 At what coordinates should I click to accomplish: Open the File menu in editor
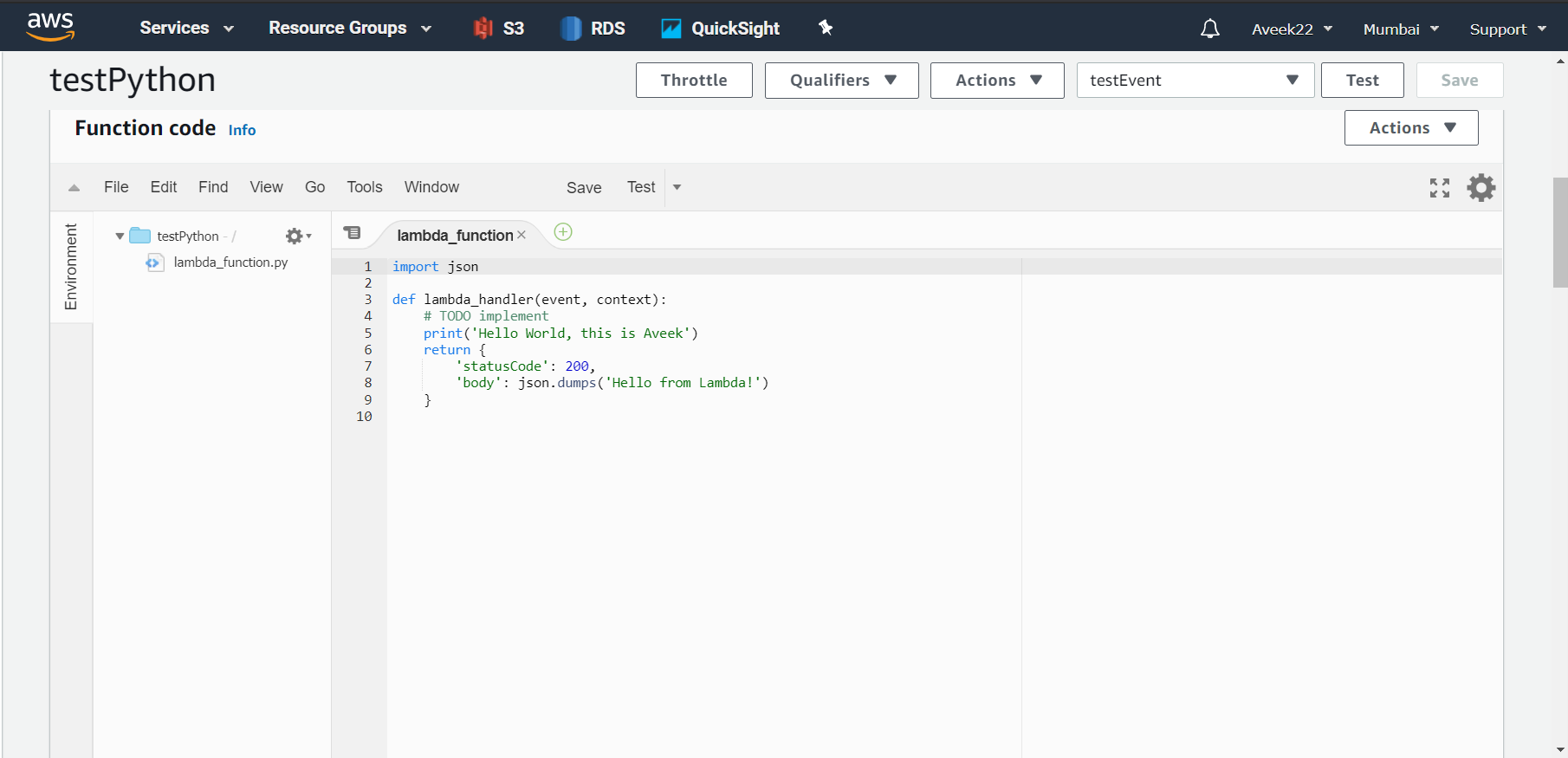click(116, 187)
